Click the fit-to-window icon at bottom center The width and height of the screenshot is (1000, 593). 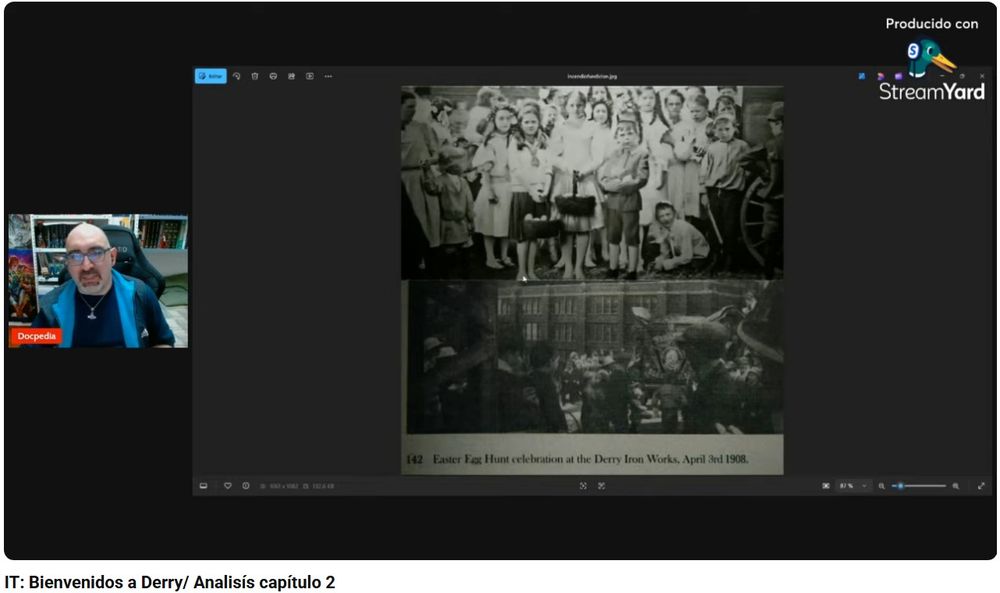(x=583, y=486)
